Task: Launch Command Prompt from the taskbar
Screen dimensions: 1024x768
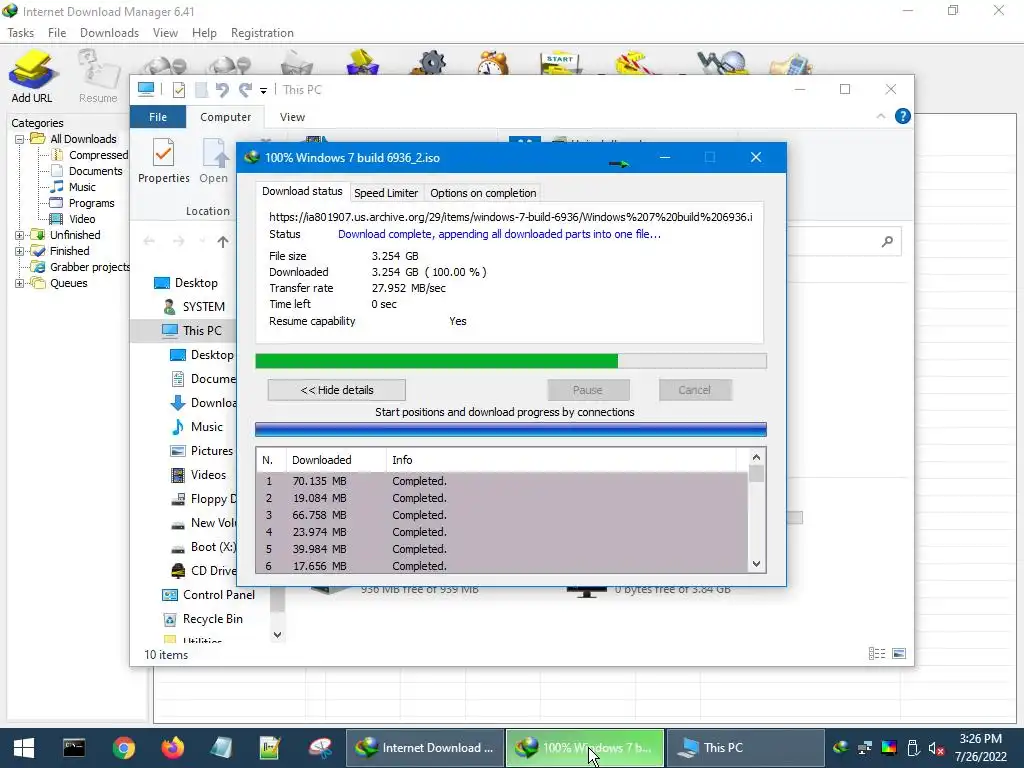Action: (74, 748)
